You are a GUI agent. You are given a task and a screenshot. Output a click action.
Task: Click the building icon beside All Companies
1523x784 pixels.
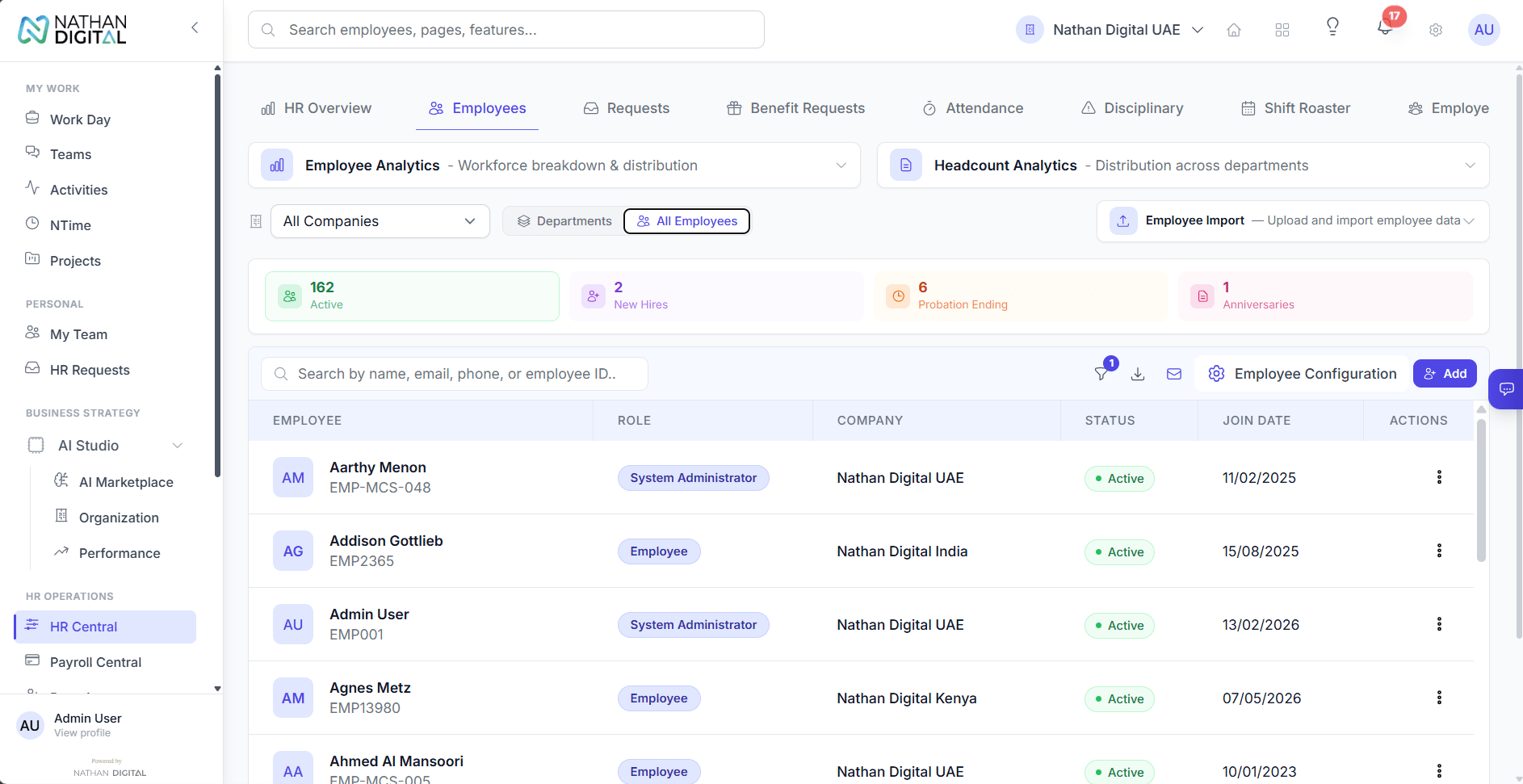pos(256,221)
